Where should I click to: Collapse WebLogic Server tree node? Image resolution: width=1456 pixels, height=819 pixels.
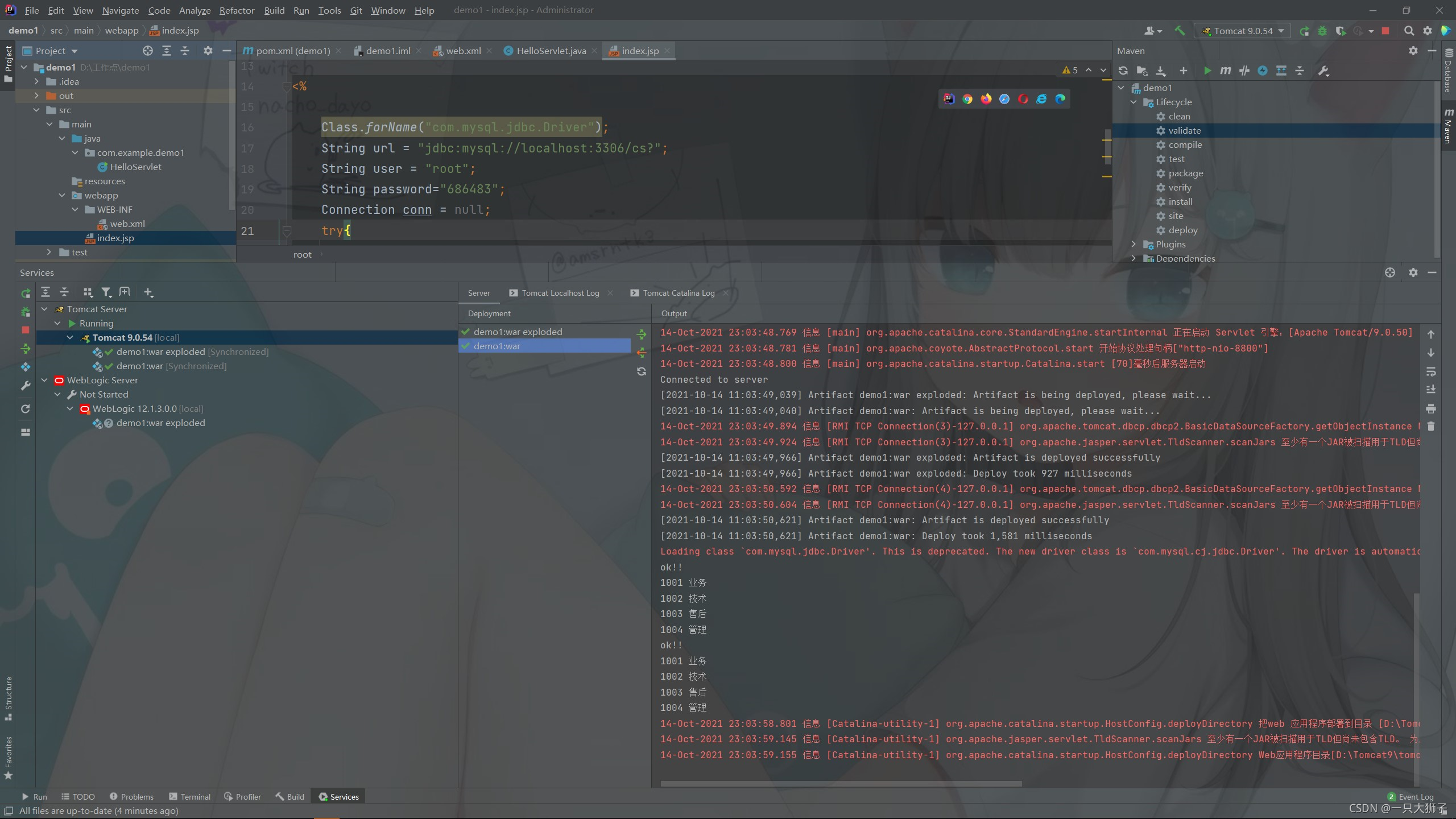point(45,380)
